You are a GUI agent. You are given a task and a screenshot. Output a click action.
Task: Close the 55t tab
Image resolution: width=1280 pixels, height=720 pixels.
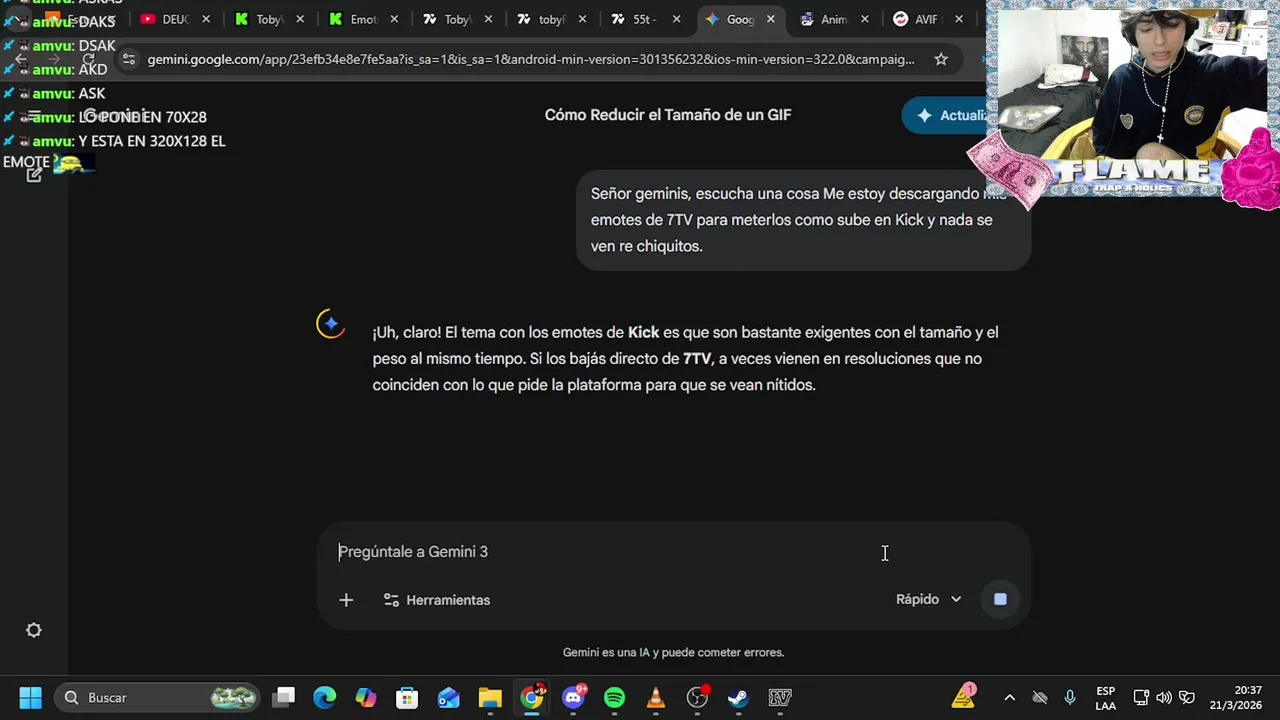point(677,19)
